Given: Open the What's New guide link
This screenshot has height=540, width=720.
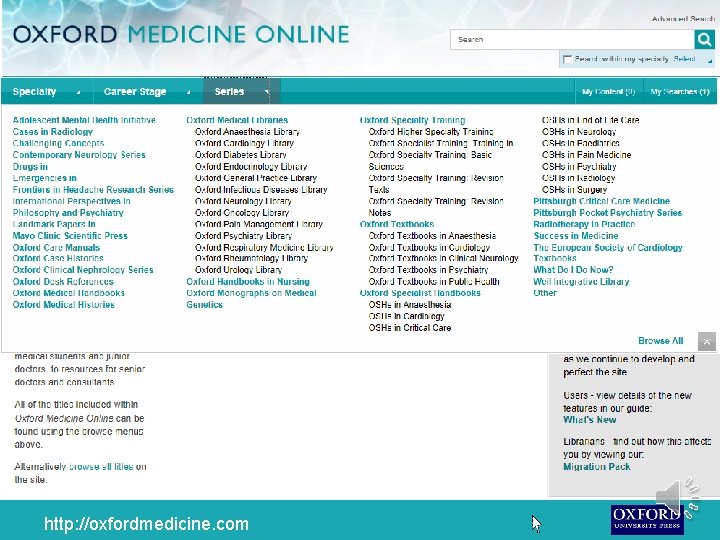Looking at the screenshot, I should pyautogui.click(x=590, y=420).
